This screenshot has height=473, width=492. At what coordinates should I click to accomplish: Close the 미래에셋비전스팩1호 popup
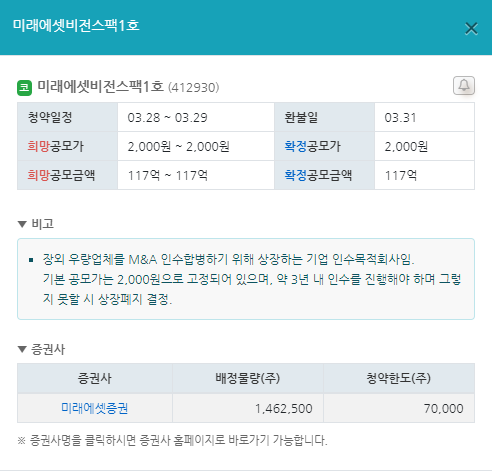click(471, 29)
